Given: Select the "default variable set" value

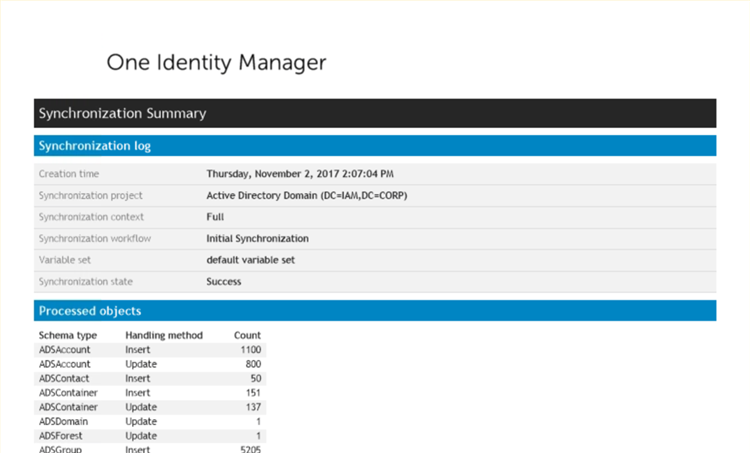Looking at the screenshot, I should pos(251,260).
